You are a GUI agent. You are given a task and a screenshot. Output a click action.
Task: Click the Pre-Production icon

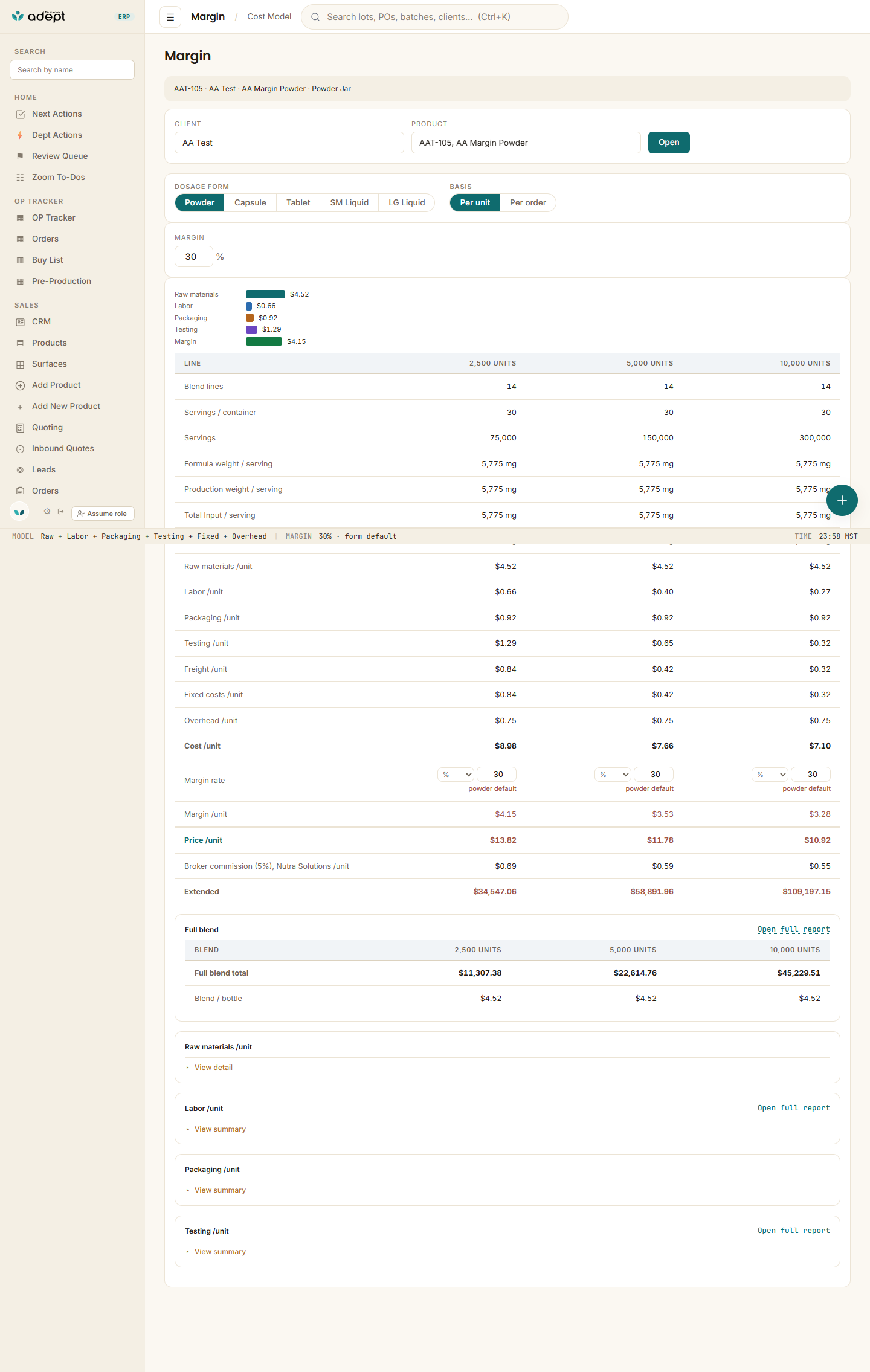pyautogui.click(x=20, y=282)
